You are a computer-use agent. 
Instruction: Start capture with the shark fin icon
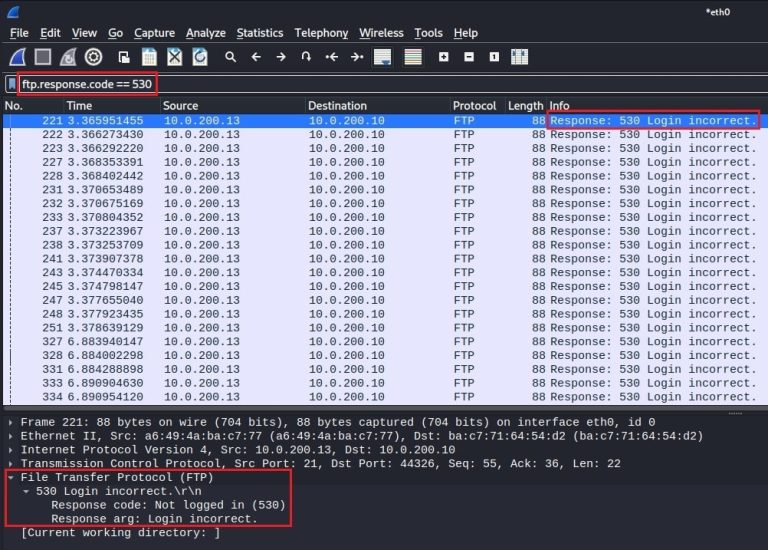19,57
